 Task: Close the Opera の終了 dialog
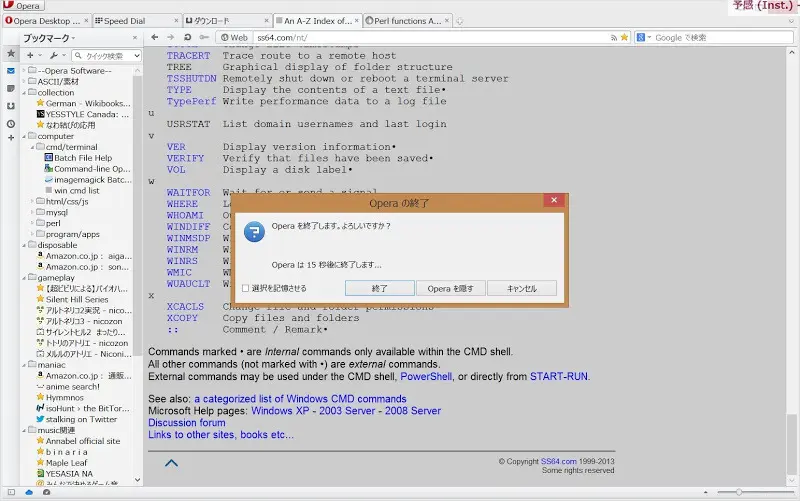pyautogui.click(x=554, y=200)
